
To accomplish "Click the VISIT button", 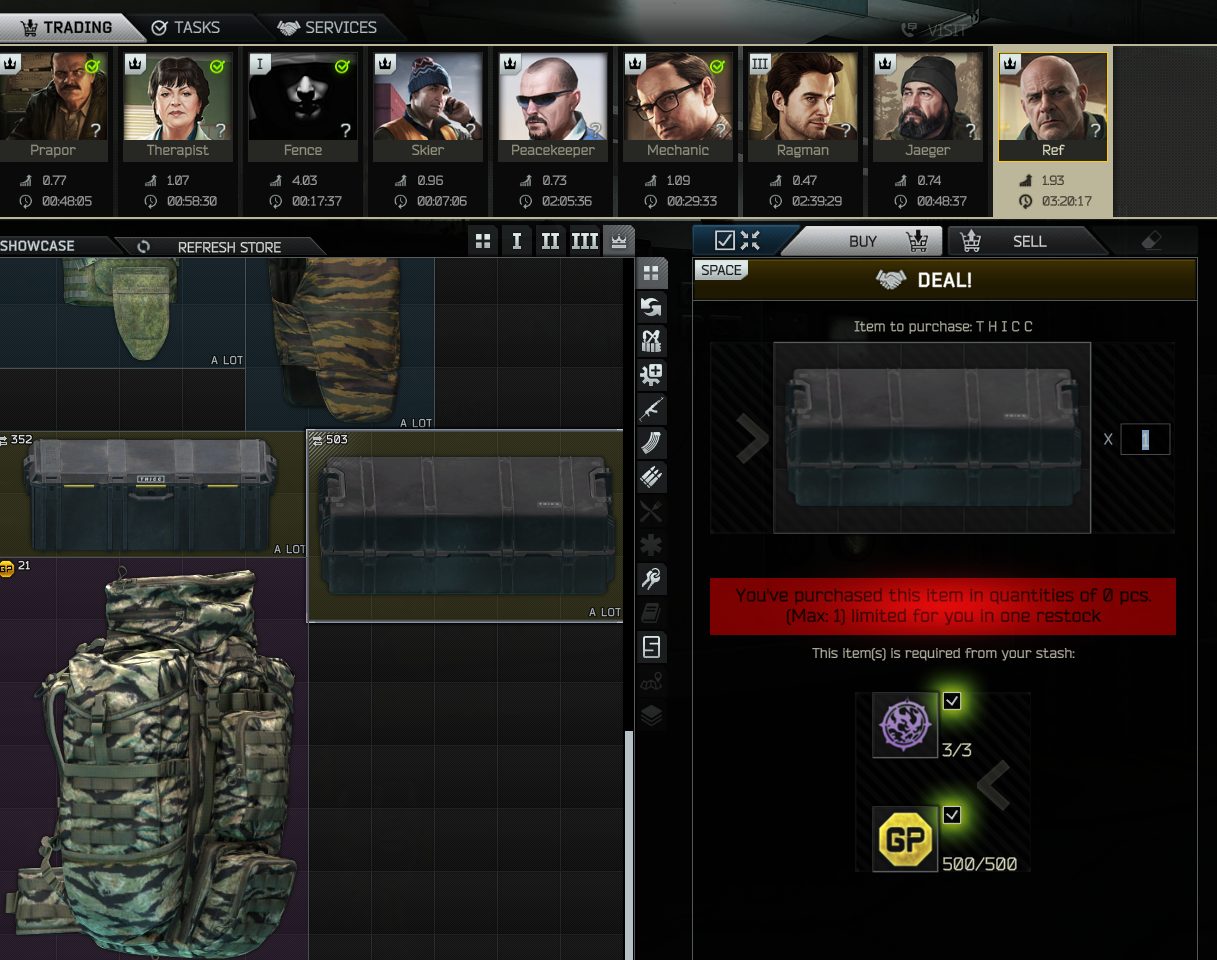I will (933, 29).
